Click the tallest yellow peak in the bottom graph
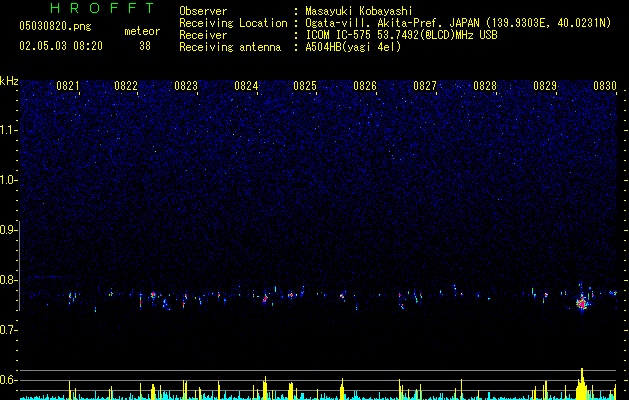The width and height of the screenshot is (629, 400). click(582, 383)
